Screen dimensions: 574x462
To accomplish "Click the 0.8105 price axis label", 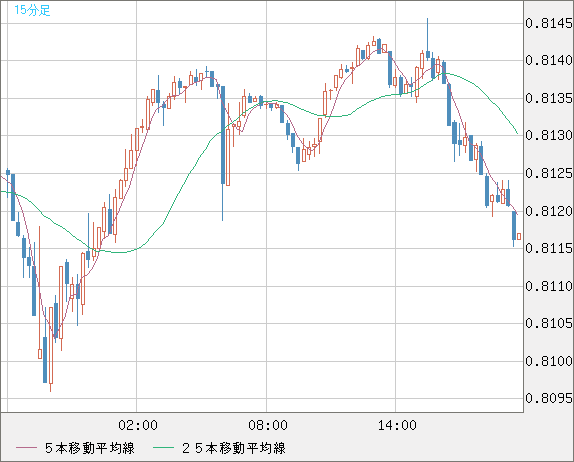I will click(x=549, y=323).
